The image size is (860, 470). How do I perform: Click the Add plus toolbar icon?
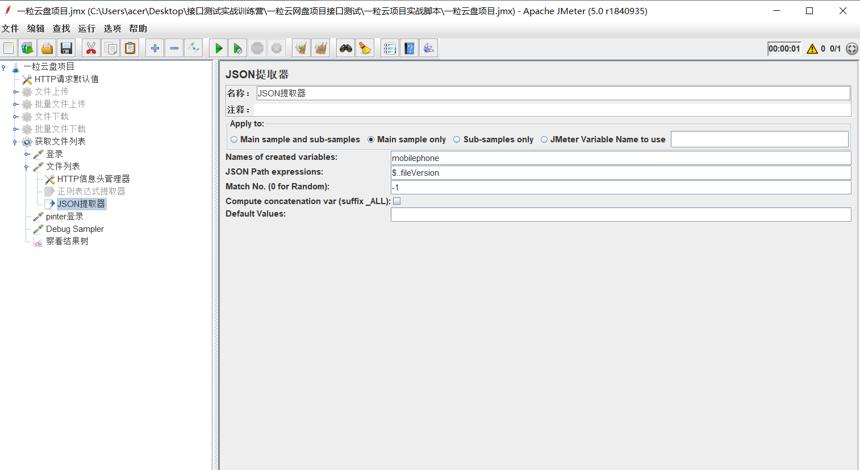155,49
